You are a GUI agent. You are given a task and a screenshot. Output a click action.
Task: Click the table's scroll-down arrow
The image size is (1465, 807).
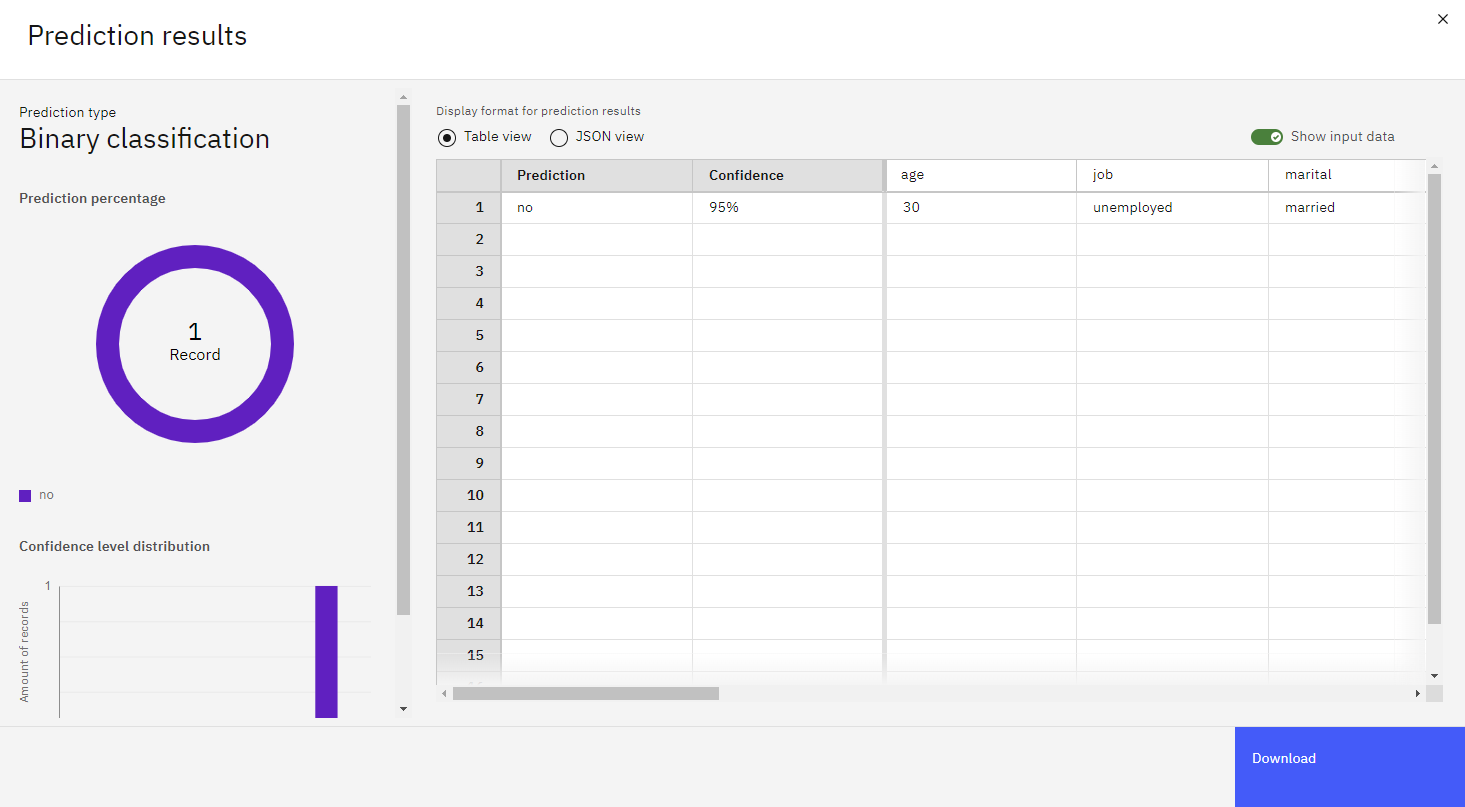tap(1434, 676)
